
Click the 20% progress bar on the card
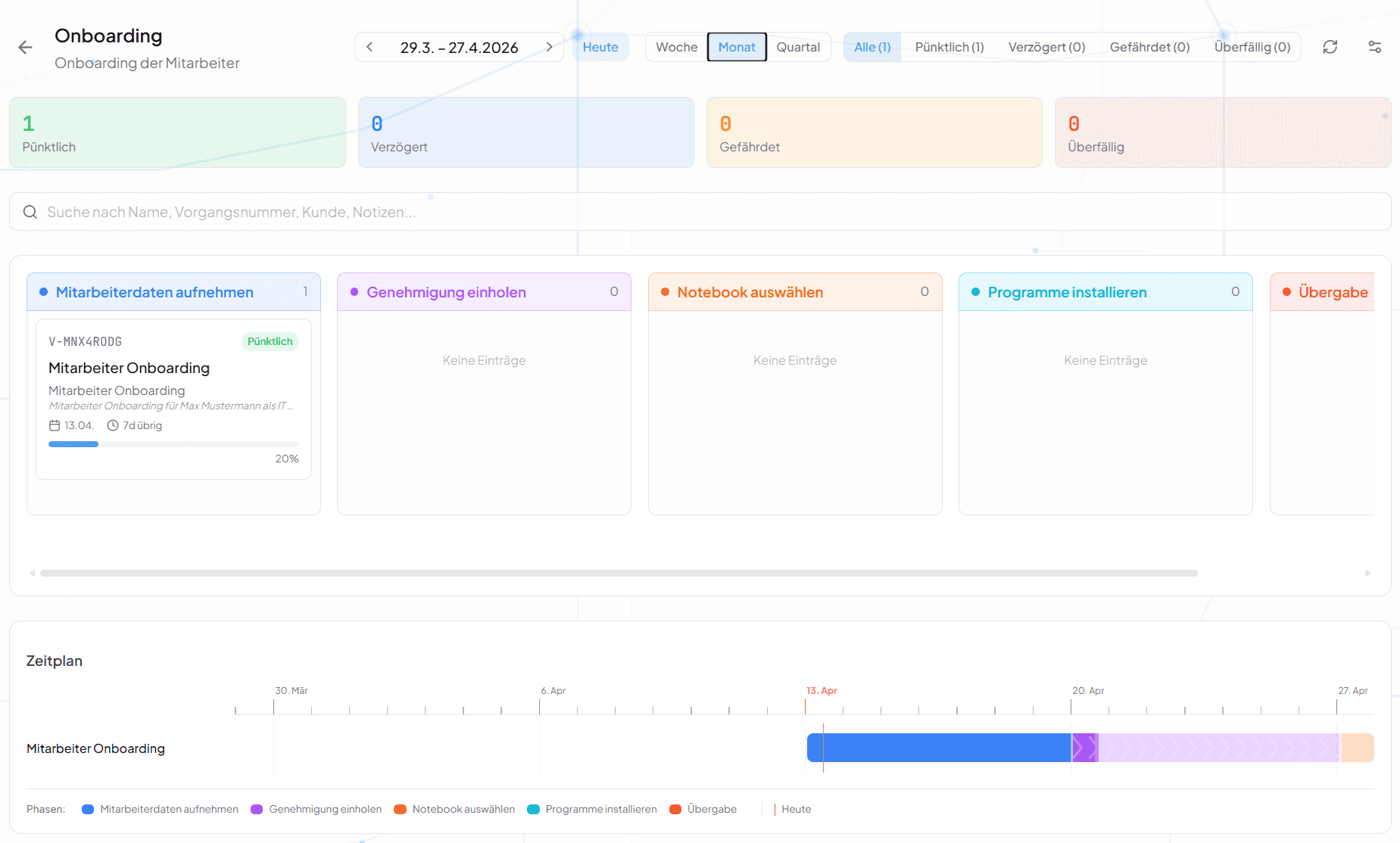pos(173,444)
